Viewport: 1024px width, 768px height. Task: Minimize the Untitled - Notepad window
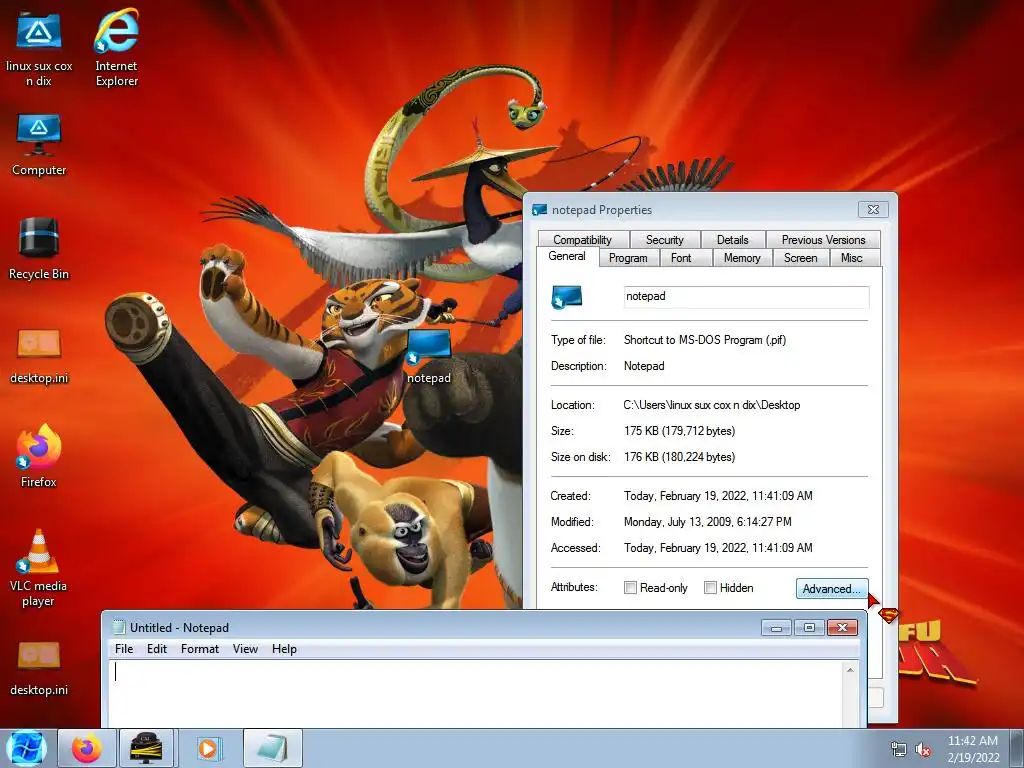[776, 628]
